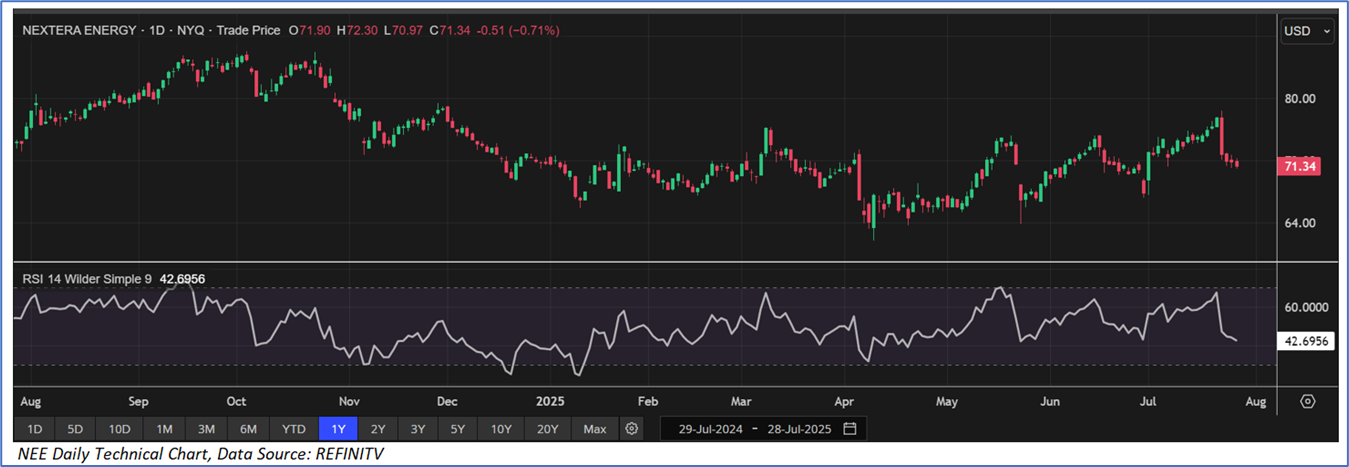Open time range settings gear icon

(x=631, y=429)
